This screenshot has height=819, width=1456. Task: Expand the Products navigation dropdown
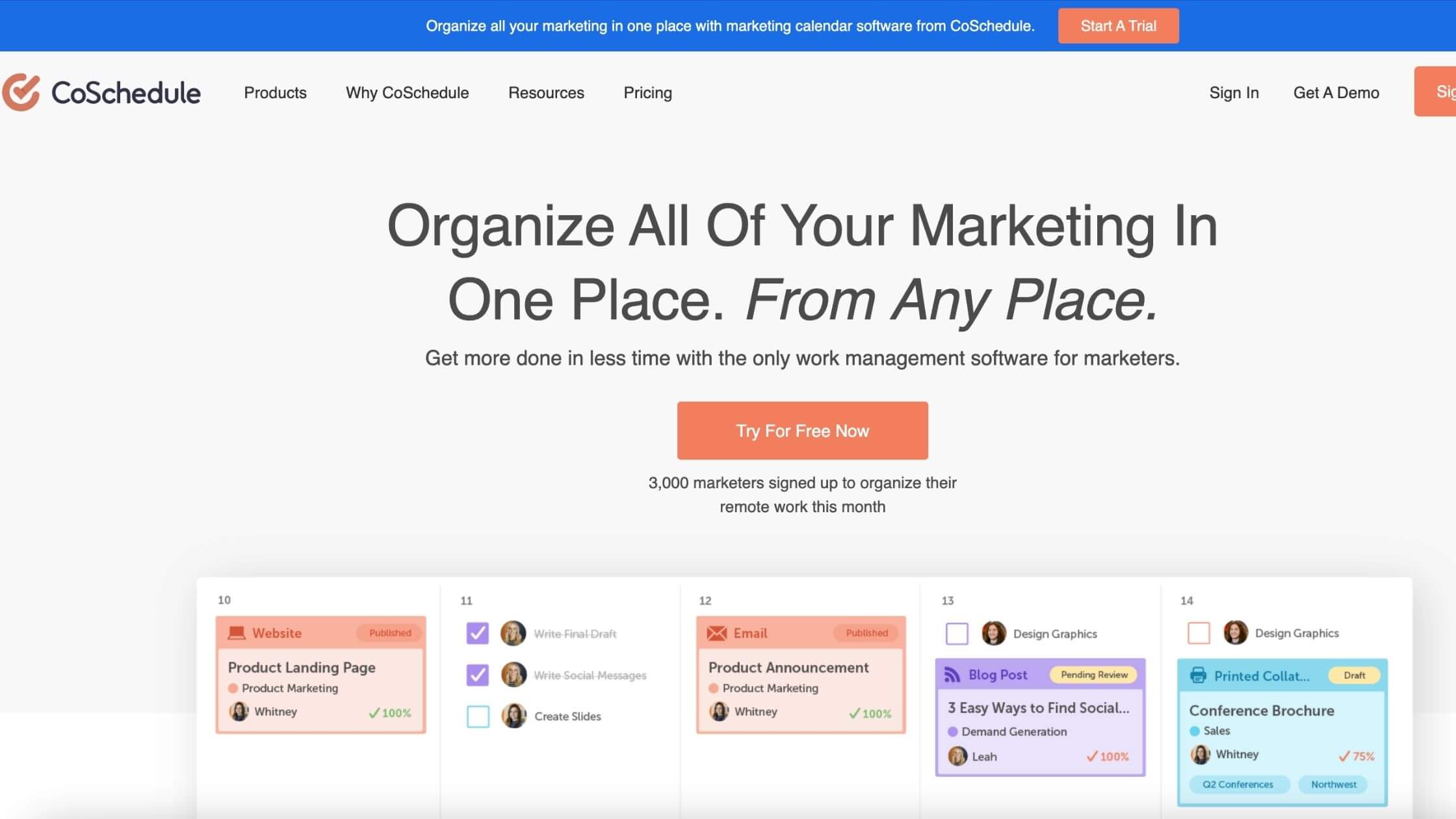click(x=275, y=91)
